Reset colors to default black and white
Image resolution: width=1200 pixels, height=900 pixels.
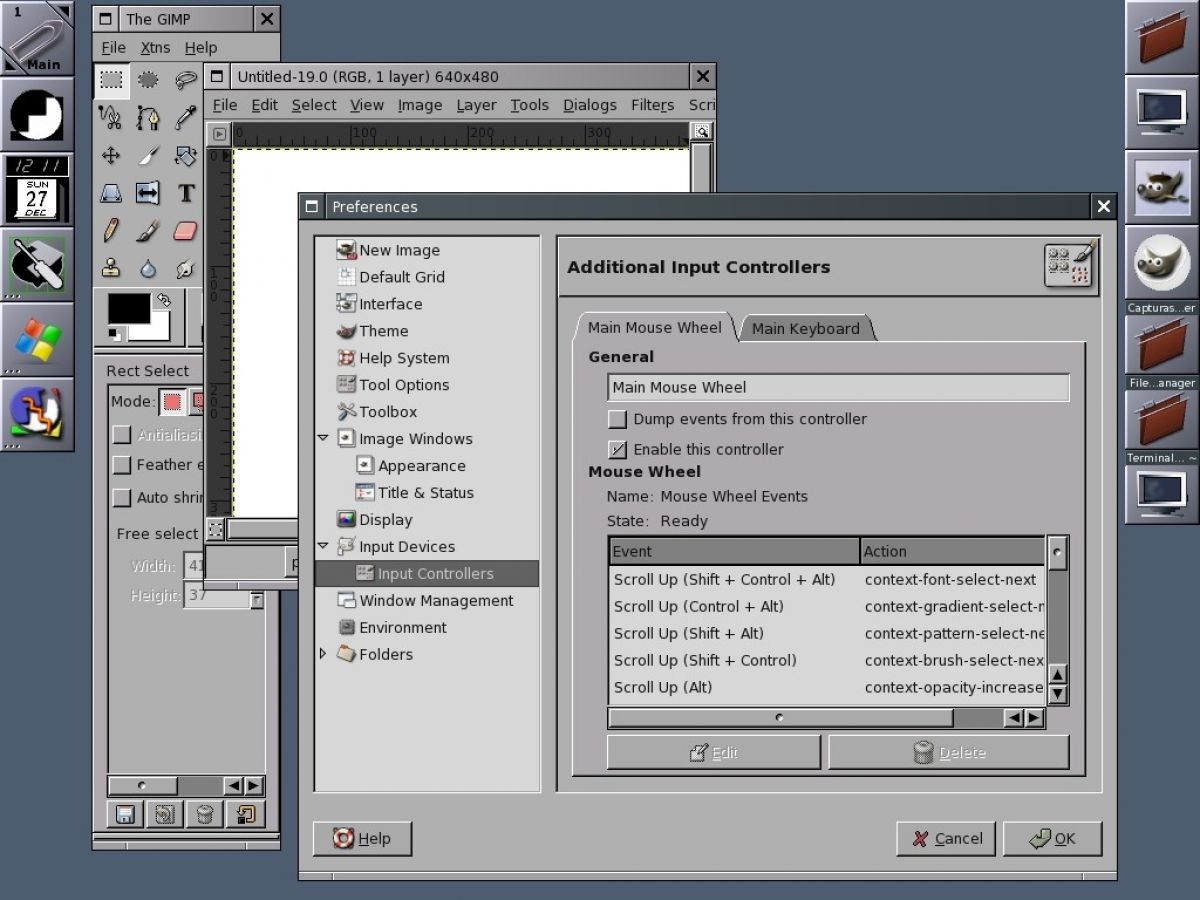pyautogui.click(x=115, y=333)
